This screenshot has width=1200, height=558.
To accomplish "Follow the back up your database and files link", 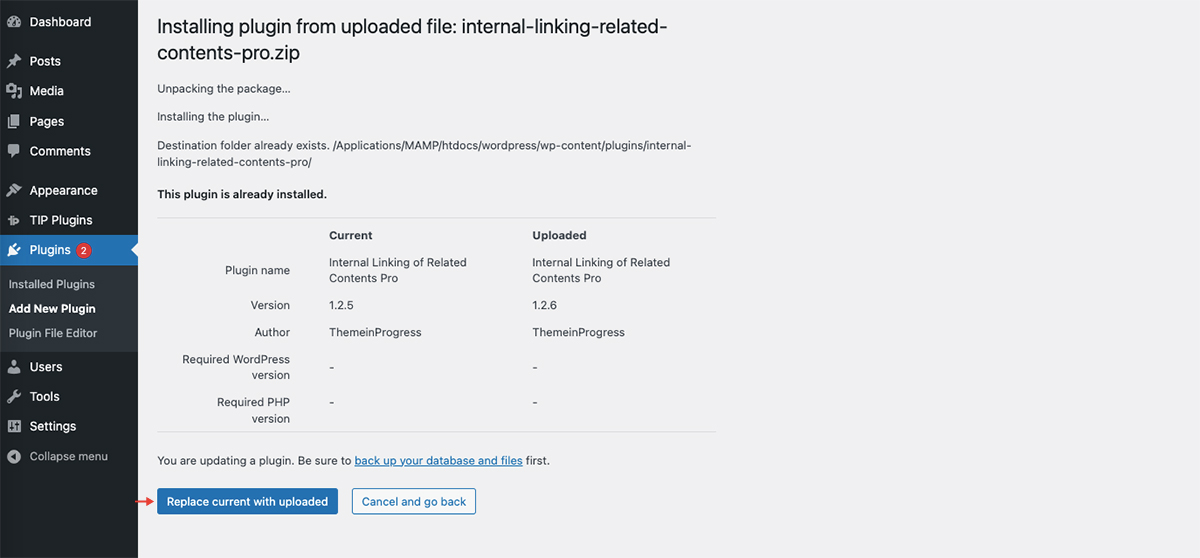I will (x=438, y=461).
